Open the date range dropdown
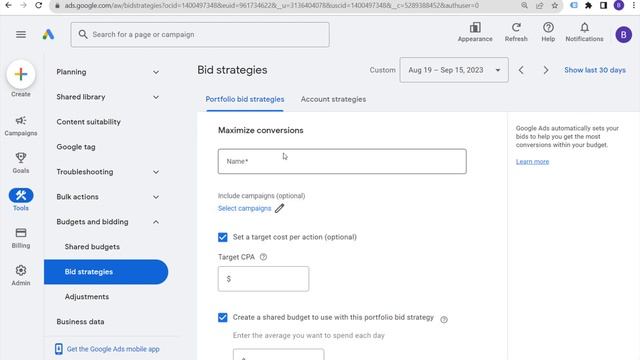The image size is (640, 360). click(x=454, y=70)
